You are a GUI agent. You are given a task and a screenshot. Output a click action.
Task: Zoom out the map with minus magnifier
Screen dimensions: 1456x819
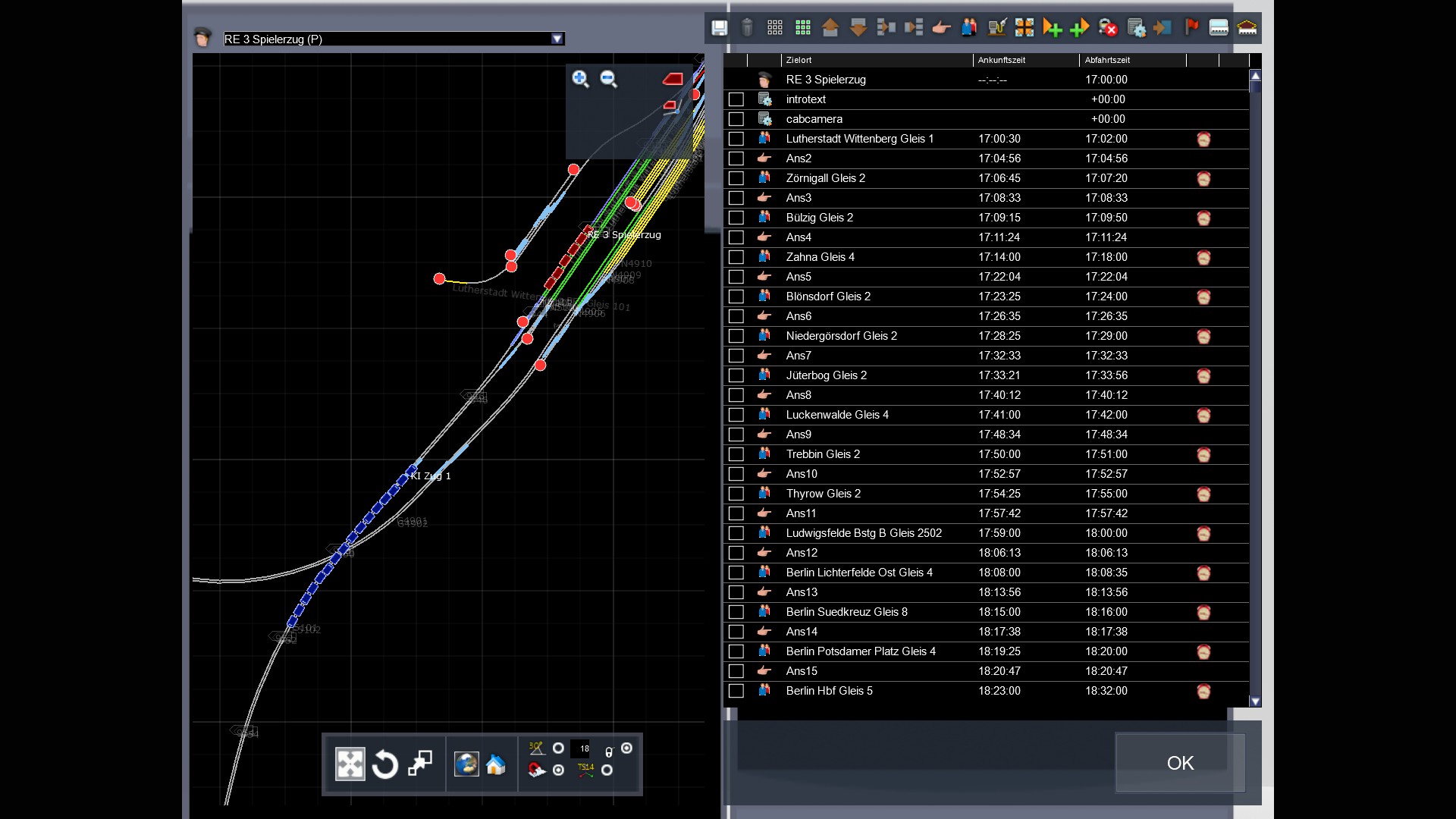[x=608, y=79]
